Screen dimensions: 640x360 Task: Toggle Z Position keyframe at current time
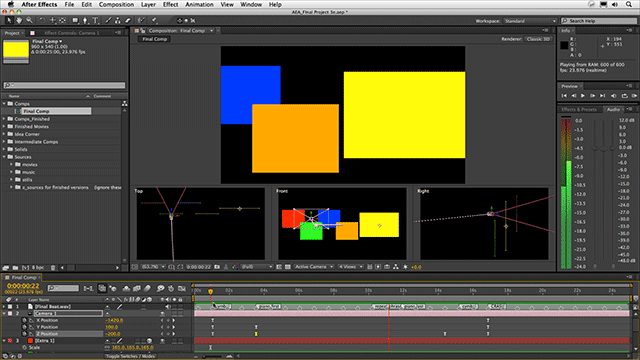coord(168,334)
